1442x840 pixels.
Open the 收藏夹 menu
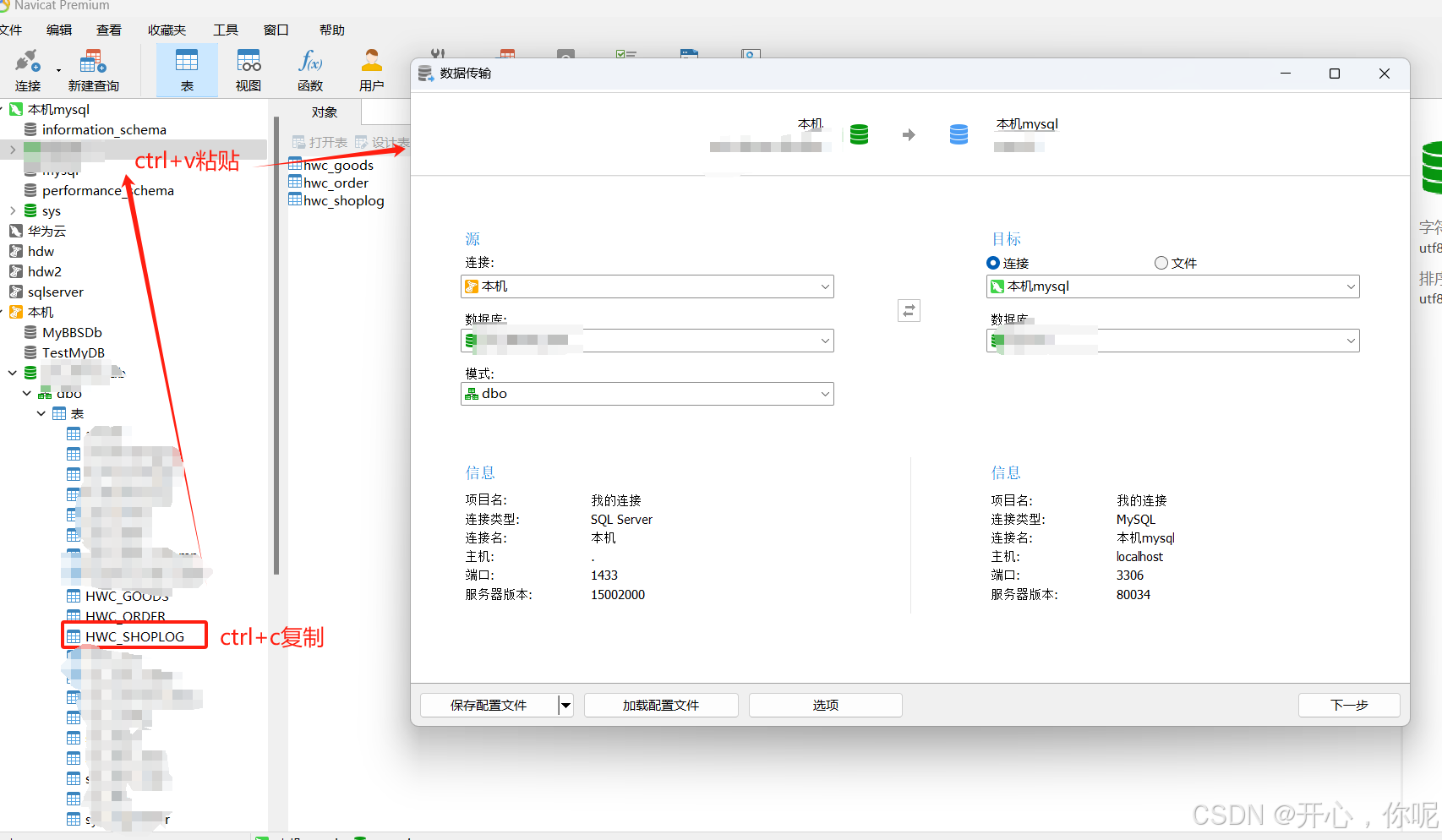(167, 30)
